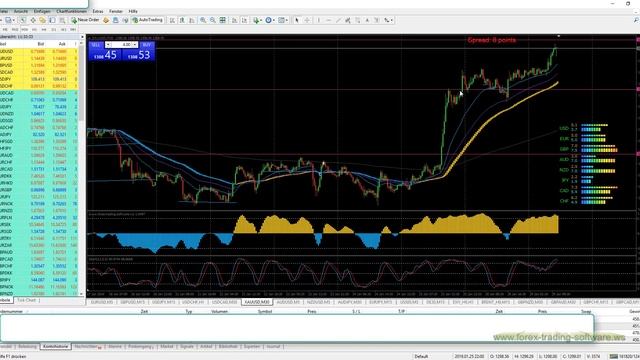Screen dimensions: 640x360
Task: Tile chart windows with the grid icon
Action: (222, 20)
